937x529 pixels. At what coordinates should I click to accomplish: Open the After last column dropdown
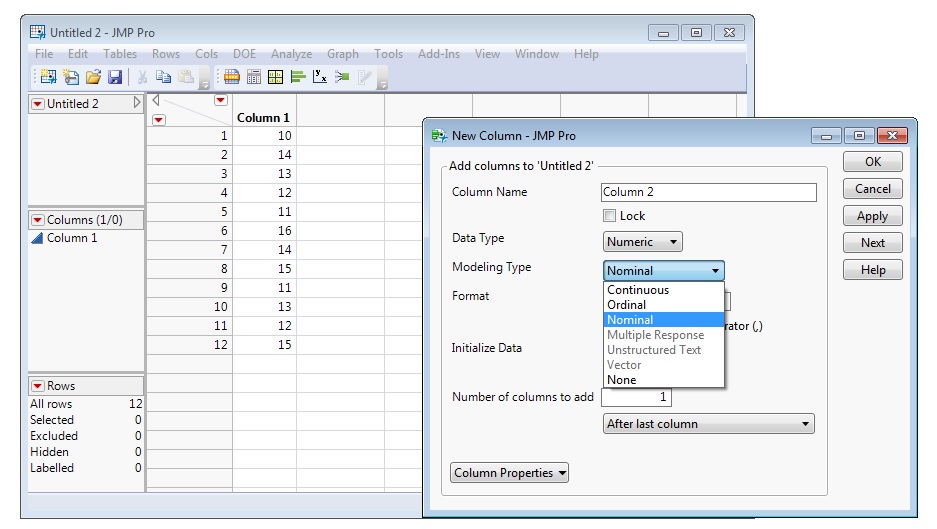(709, 424)
